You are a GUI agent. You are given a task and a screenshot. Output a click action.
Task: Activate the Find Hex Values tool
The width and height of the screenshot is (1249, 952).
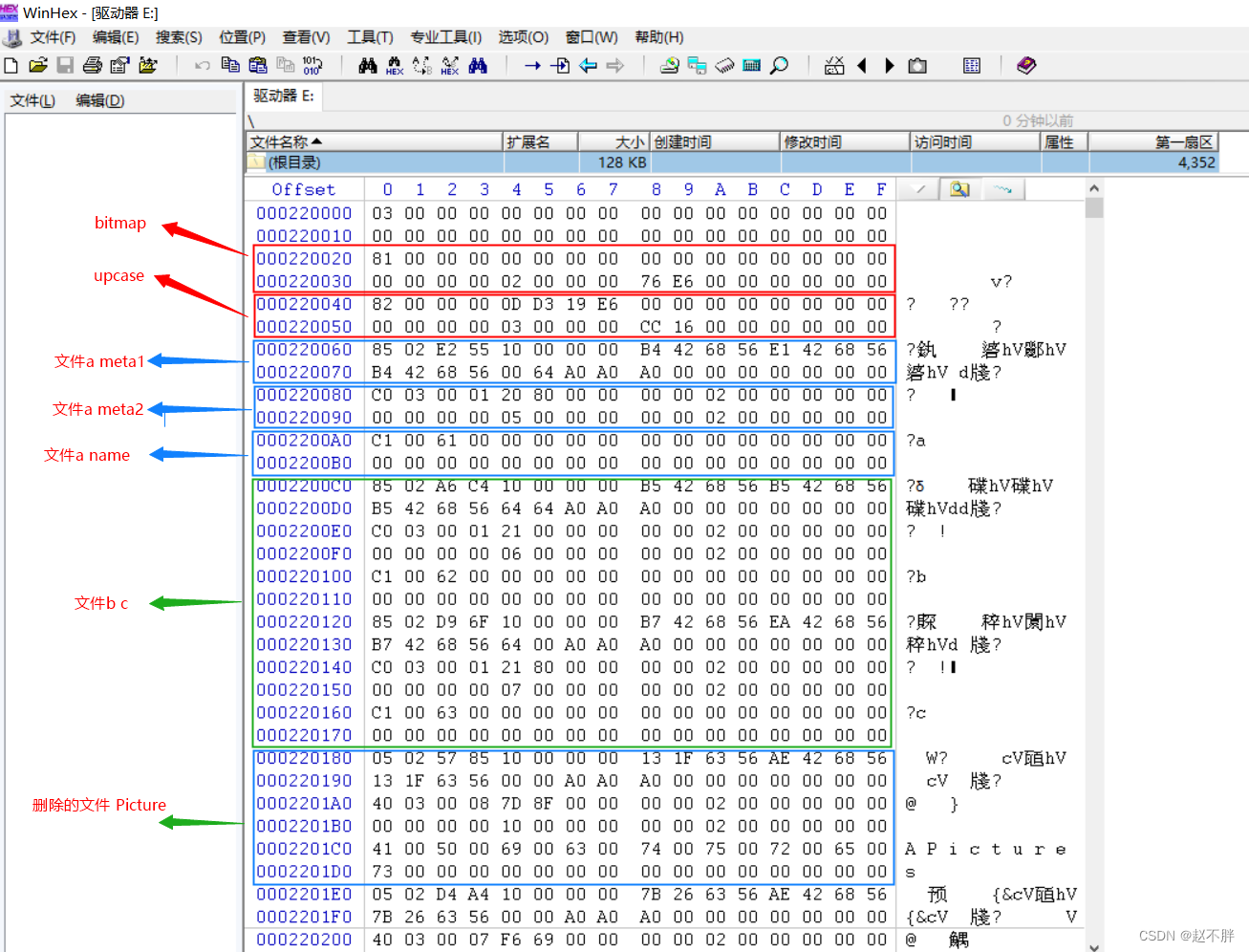click(395, 65)
